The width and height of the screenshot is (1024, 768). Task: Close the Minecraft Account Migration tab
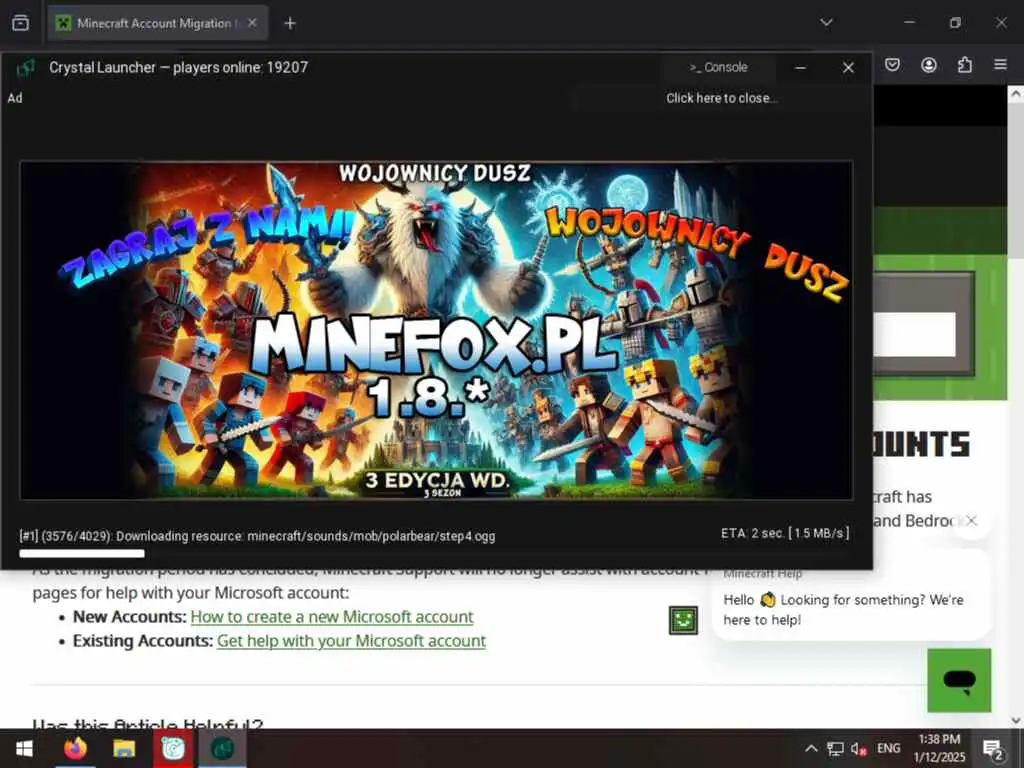pos(252,23)
